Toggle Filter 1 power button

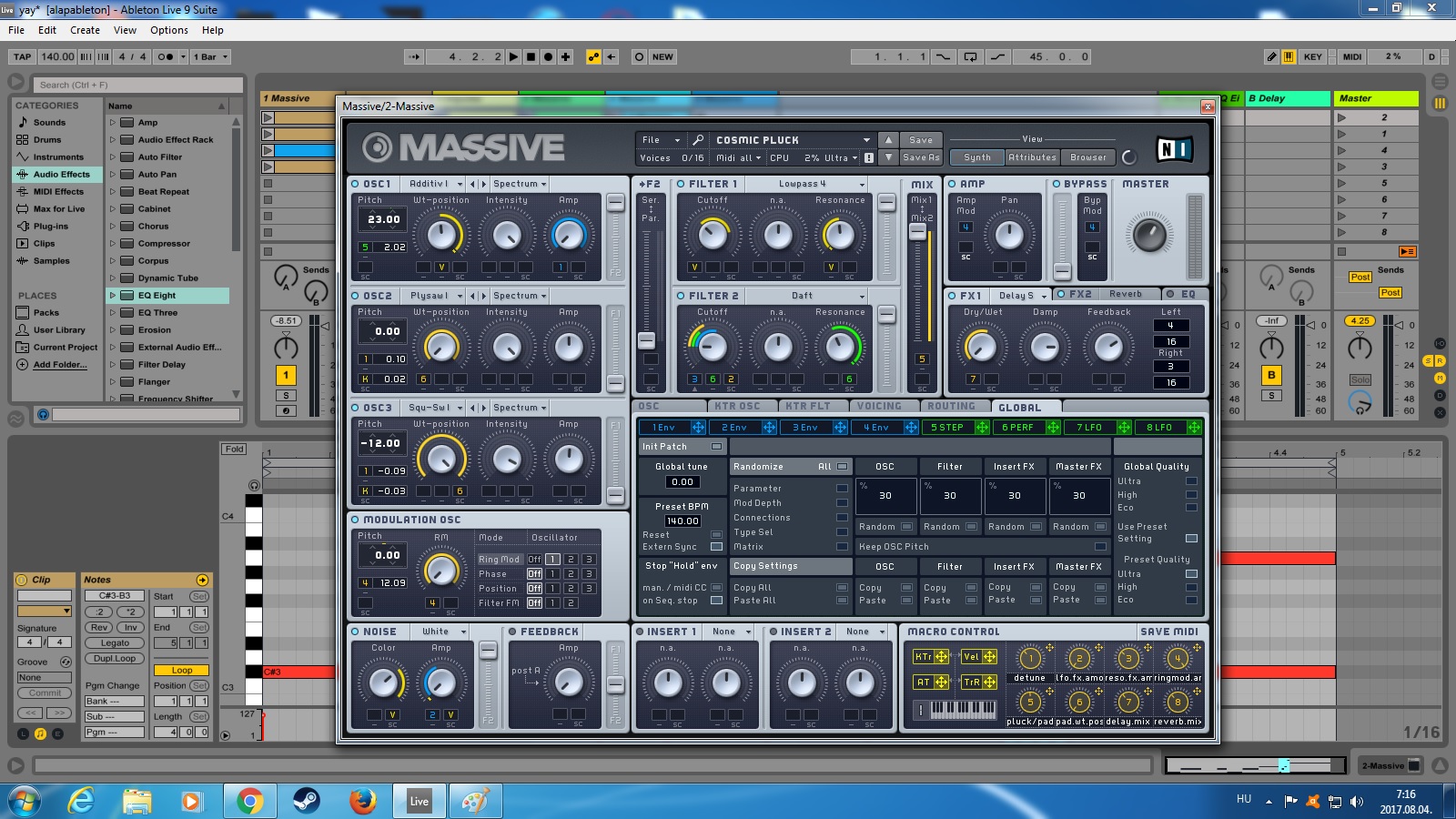[681, 184]
